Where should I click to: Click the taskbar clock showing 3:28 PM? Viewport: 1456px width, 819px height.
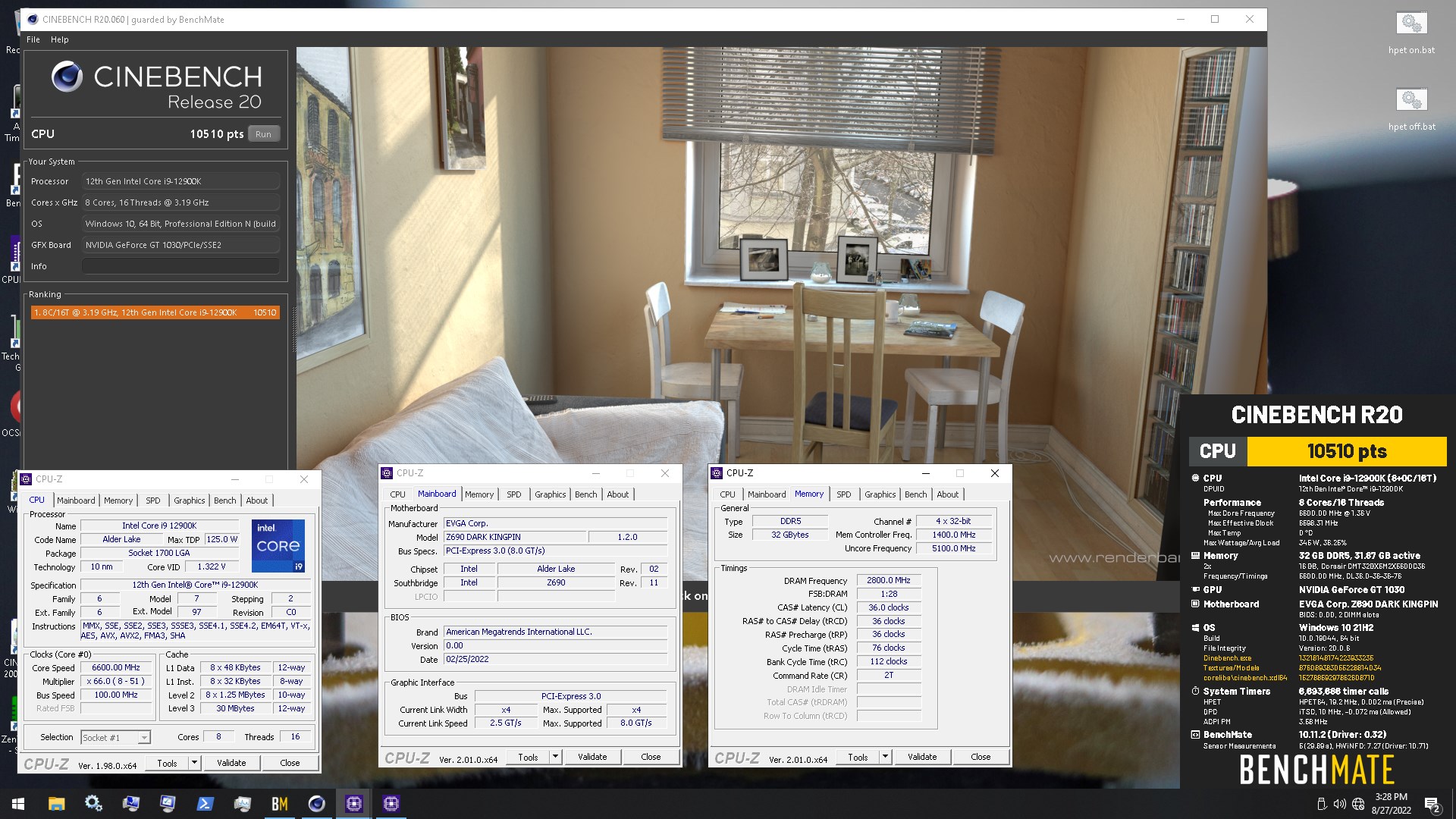(1391, 804)
